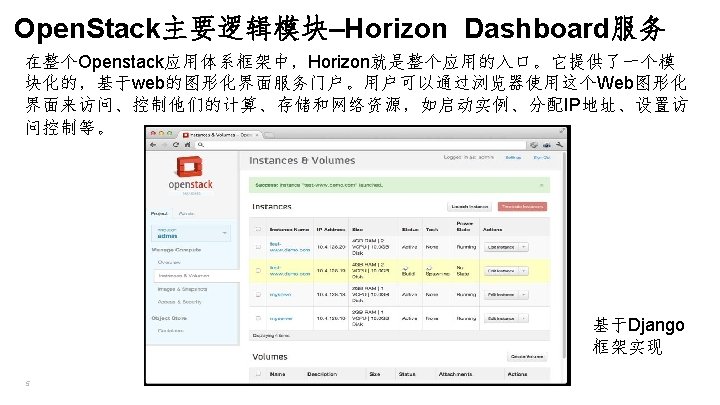Click the Launch Instance button

469,207
